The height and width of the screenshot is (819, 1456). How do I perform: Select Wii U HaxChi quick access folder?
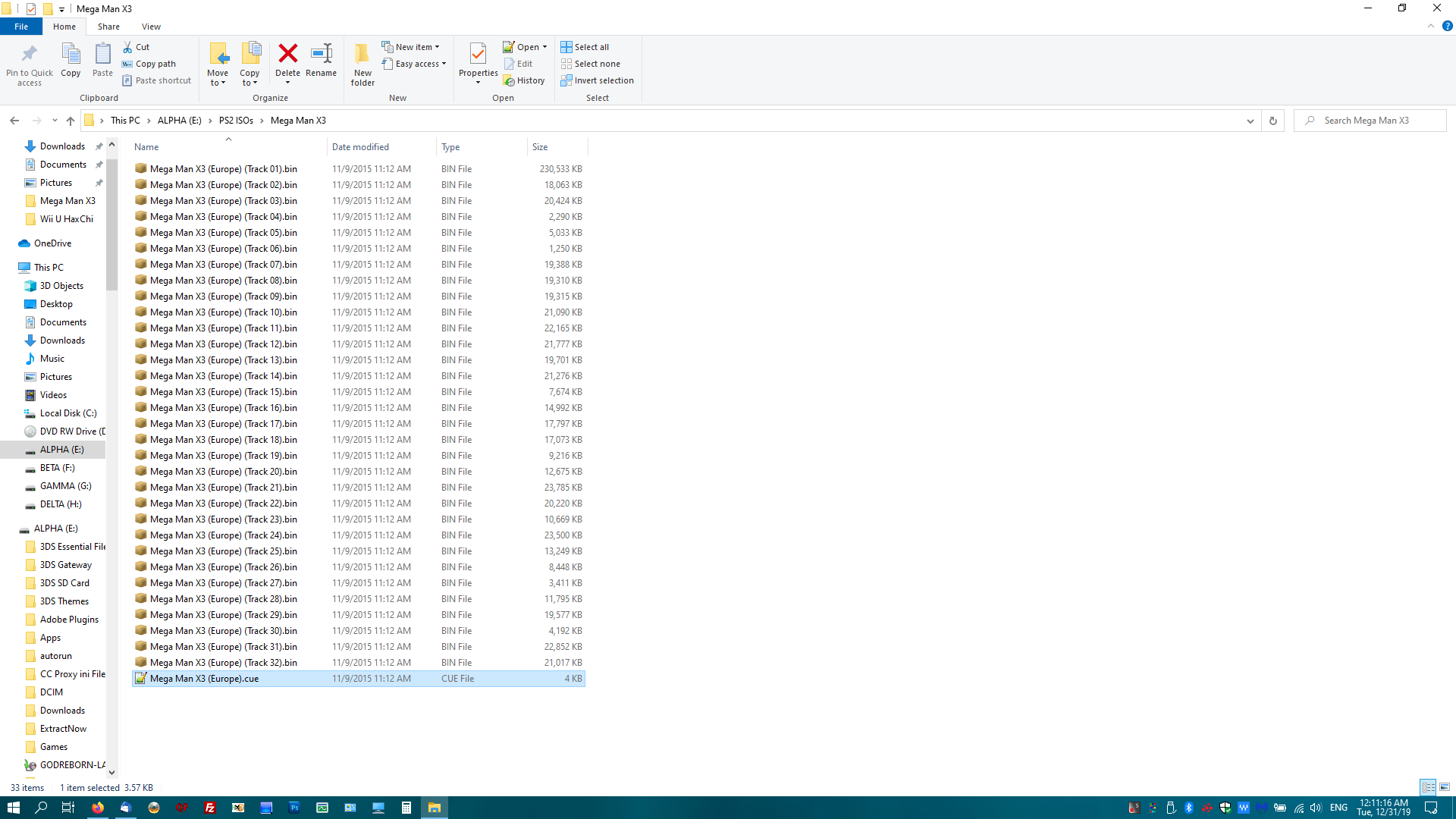click(x=67, y=219)
